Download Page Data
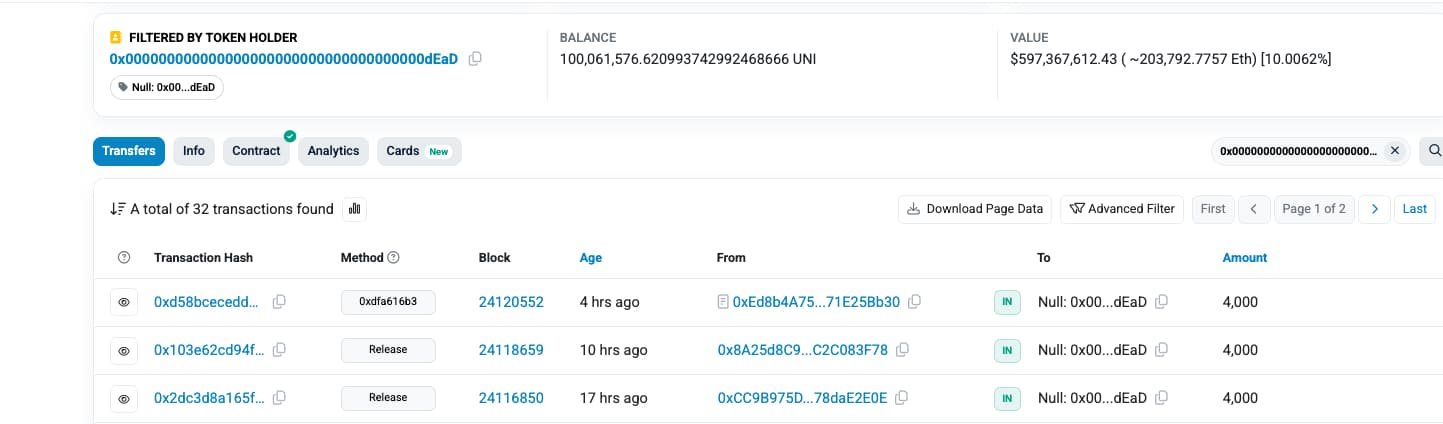 [975, 209]
